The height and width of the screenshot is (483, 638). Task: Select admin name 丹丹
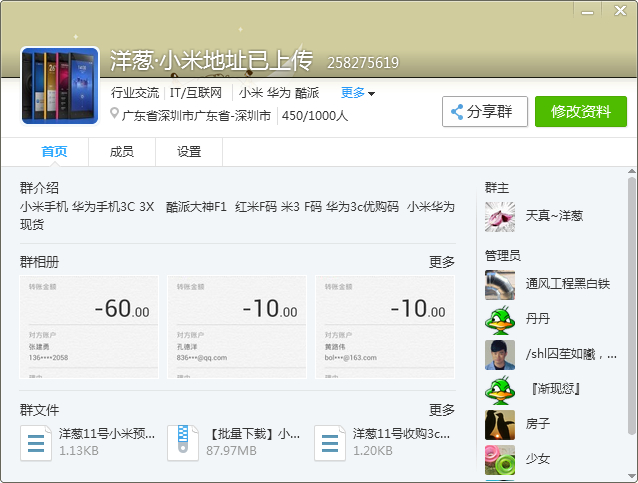[537, 318]
